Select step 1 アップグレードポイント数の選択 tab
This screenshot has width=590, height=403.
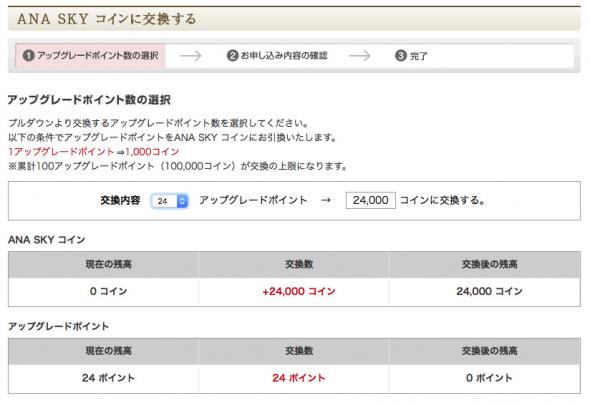(x=90, y=56)
